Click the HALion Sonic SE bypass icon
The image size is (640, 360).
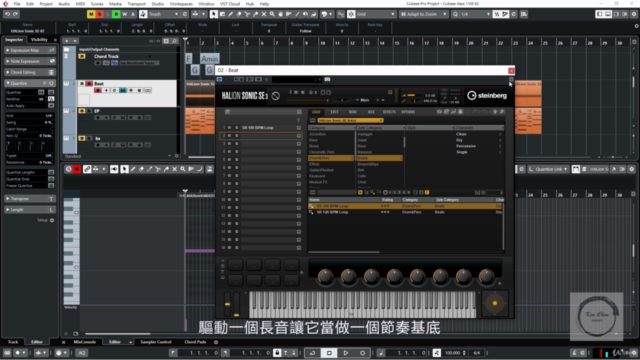pyautogui.click(x=276, y=96)
